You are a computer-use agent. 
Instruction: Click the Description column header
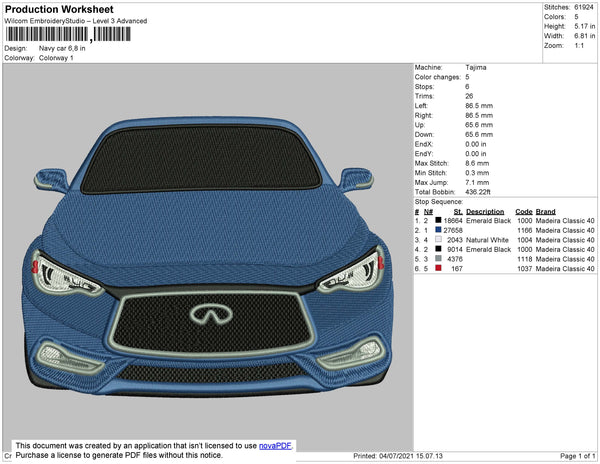(x=485, y=212)
